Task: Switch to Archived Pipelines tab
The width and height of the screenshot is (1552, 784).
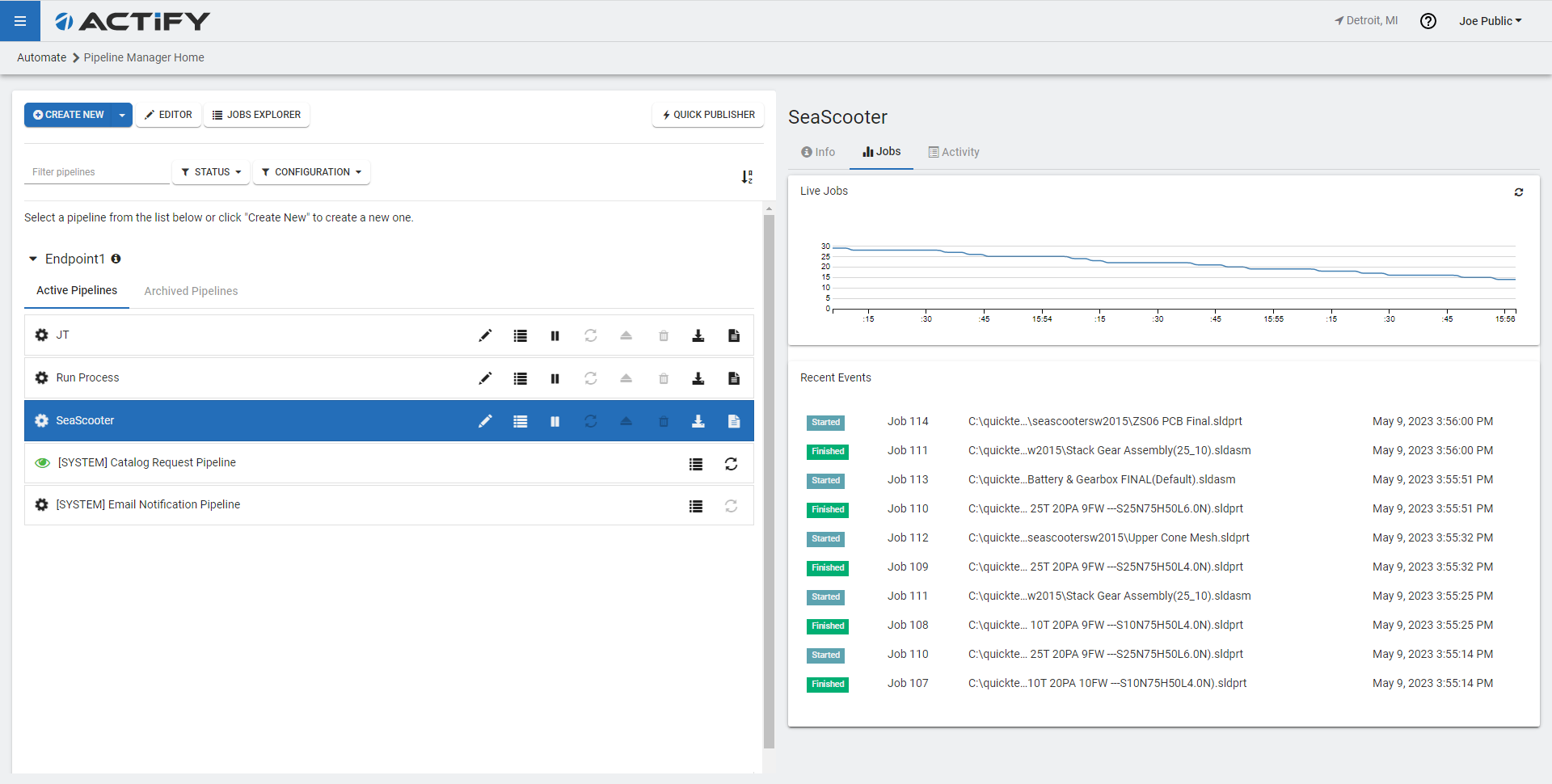Action: pyautogui.click(x=191, y=291)
